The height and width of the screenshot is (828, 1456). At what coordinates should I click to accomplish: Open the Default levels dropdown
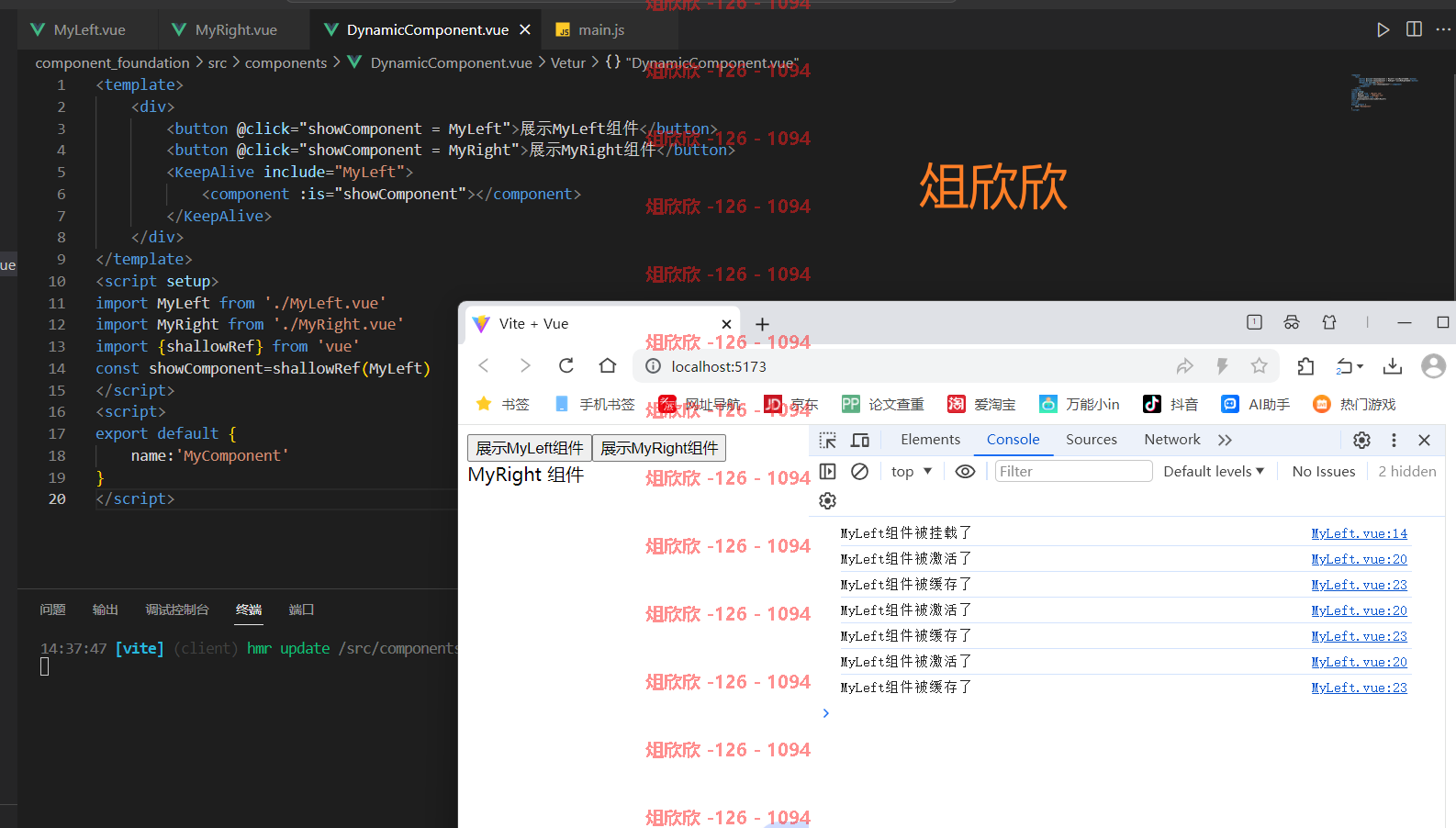(x=1214, y=471)
